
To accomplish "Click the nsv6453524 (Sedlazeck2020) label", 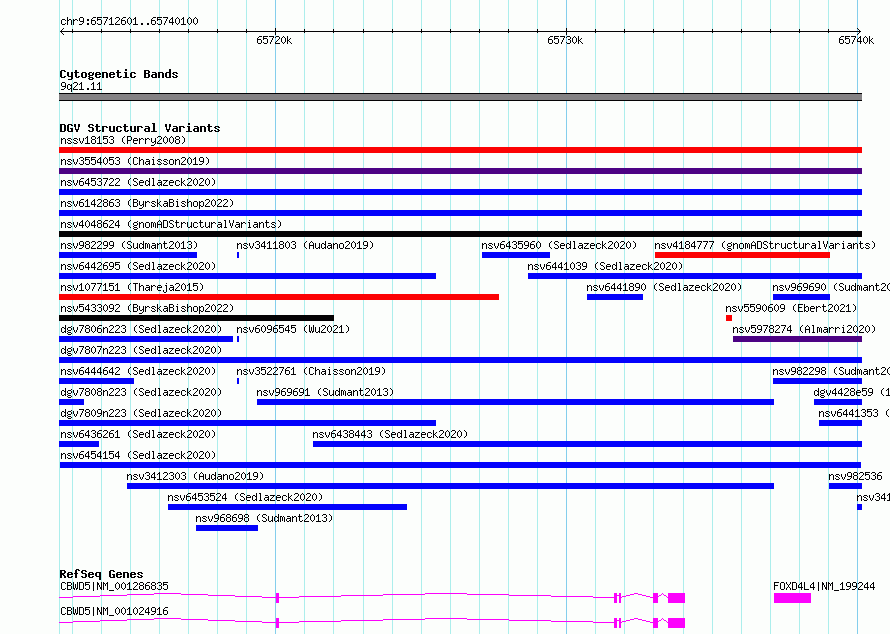I will [245, 497].
